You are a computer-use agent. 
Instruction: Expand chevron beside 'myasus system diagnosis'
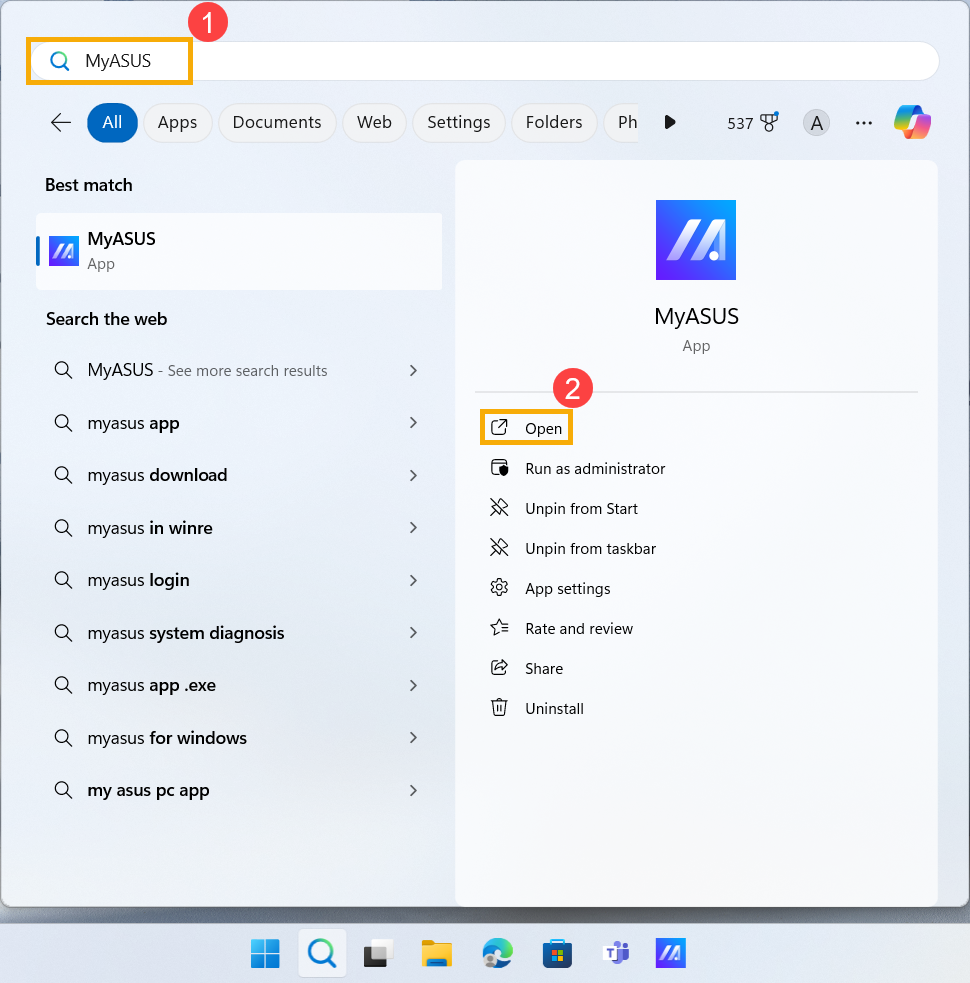413,633
